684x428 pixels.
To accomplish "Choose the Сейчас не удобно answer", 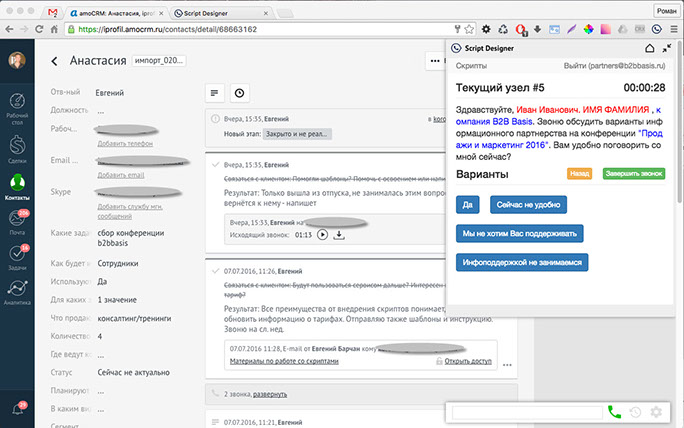I will pos(528,204).
